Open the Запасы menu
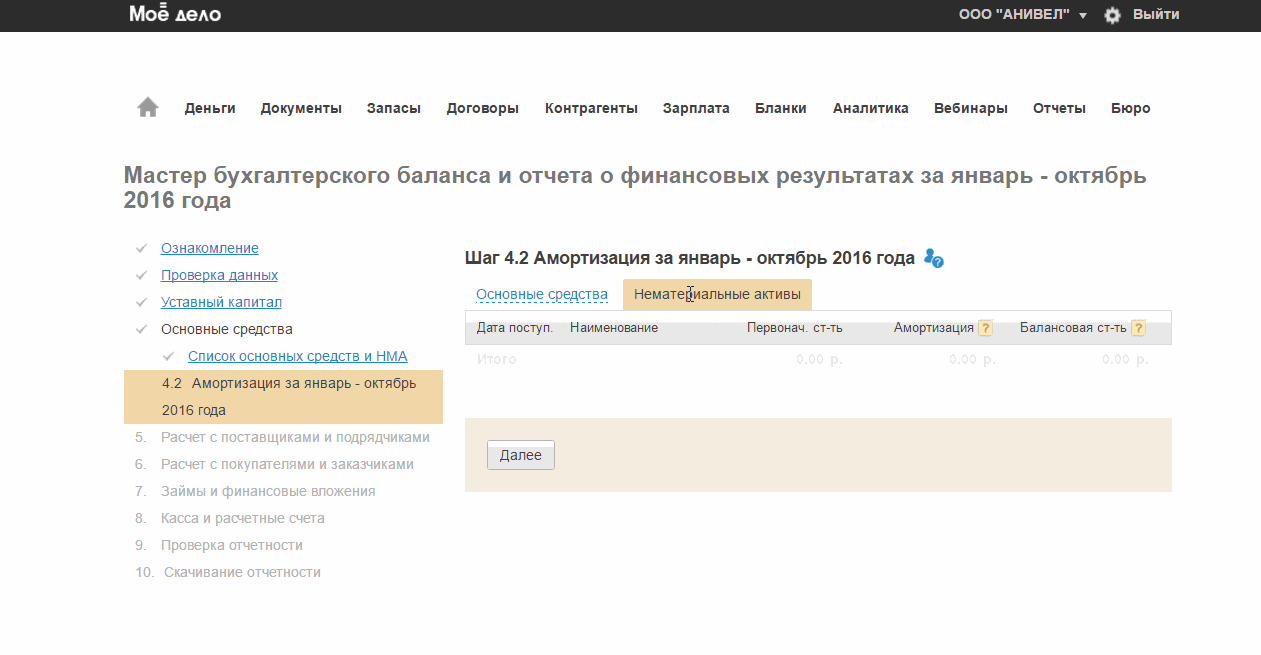This screenshot has width=1261, height=655. (394, 108)
